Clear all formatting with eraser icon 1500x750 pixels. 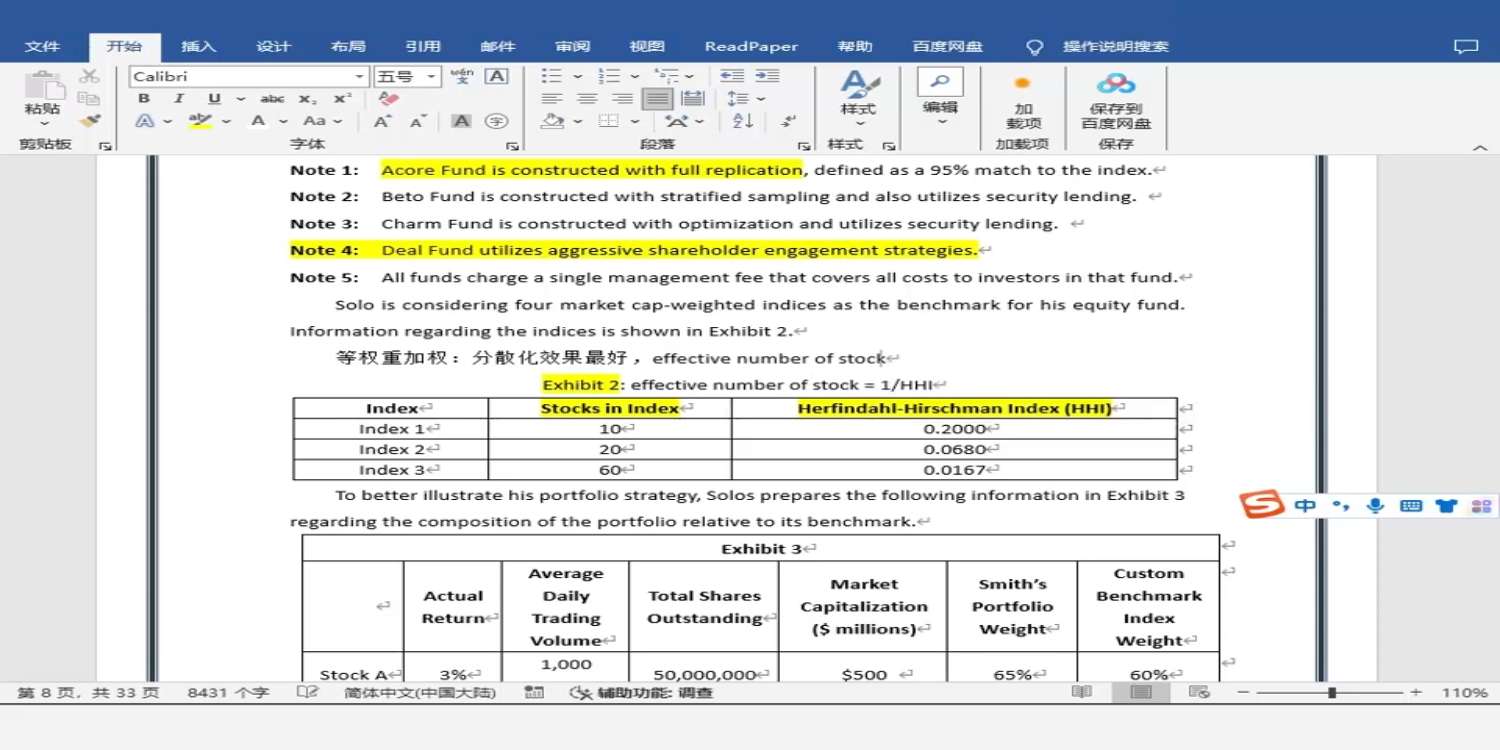click(389, 99)
